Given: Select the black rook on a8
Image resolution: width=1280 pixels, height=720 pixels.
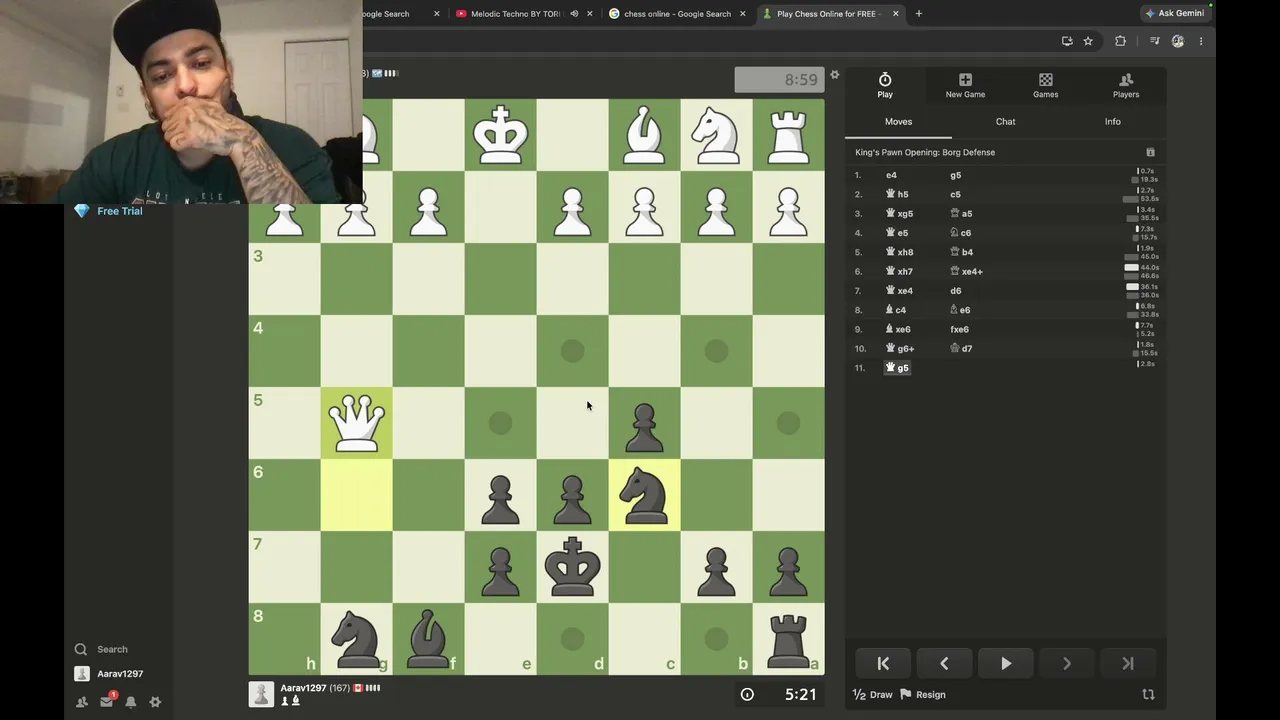Looking at the screenshot, I should pyautogui.click(x=789, y=639).
